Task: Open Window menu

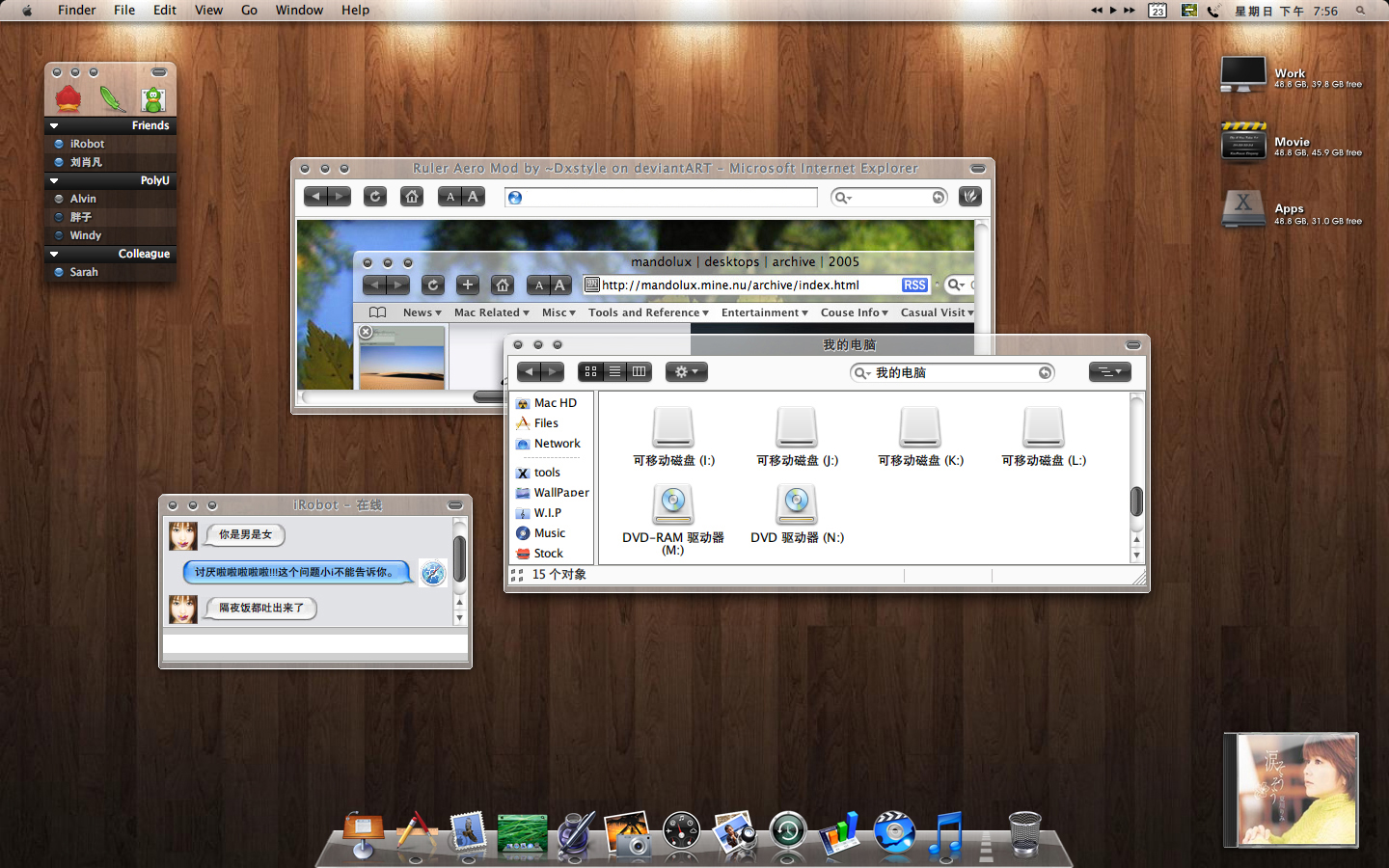Action: (299, 10)
